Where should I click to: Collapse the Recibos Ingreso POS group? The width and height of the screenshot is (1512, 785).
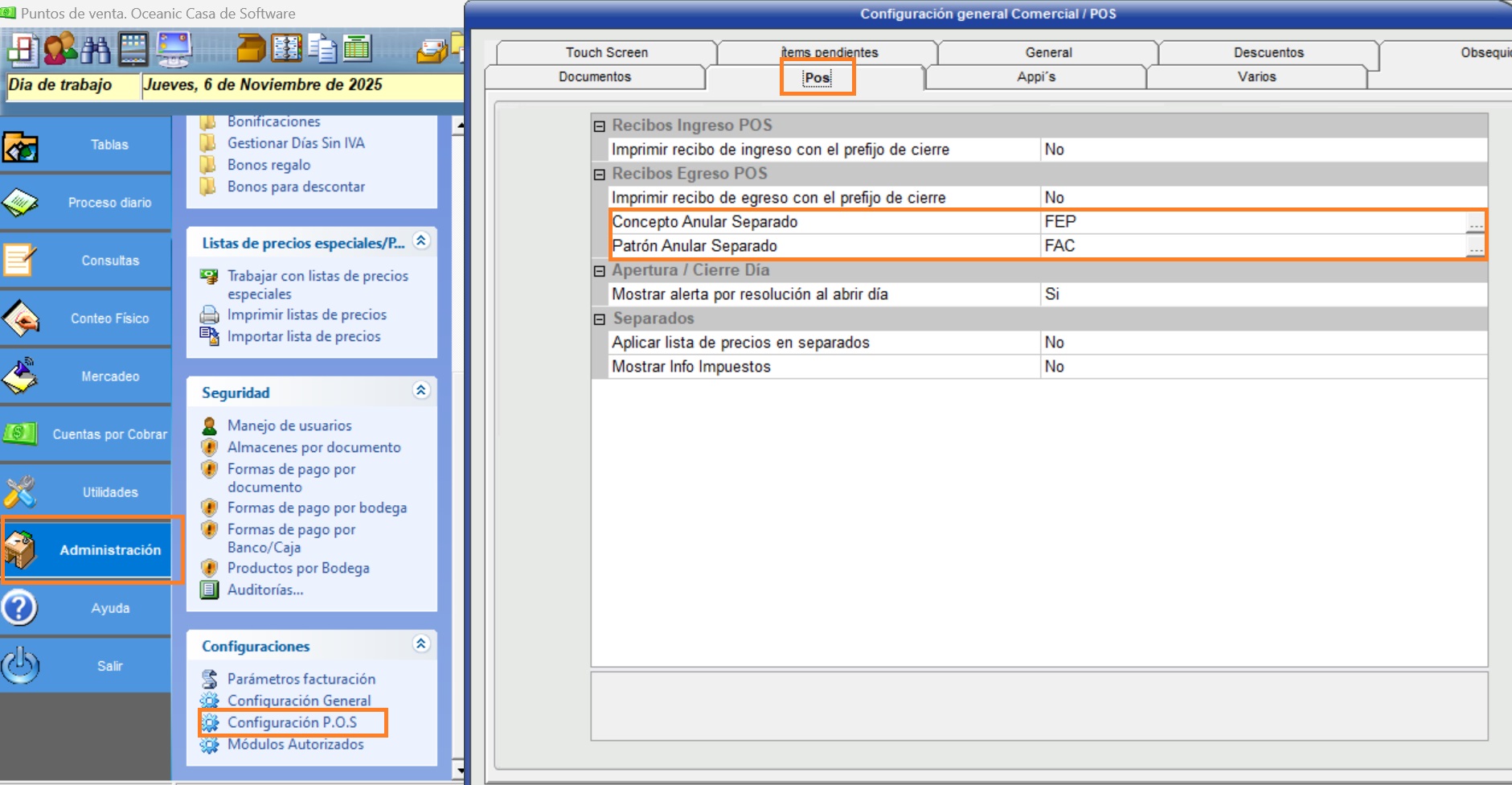(x=600, y=126)
